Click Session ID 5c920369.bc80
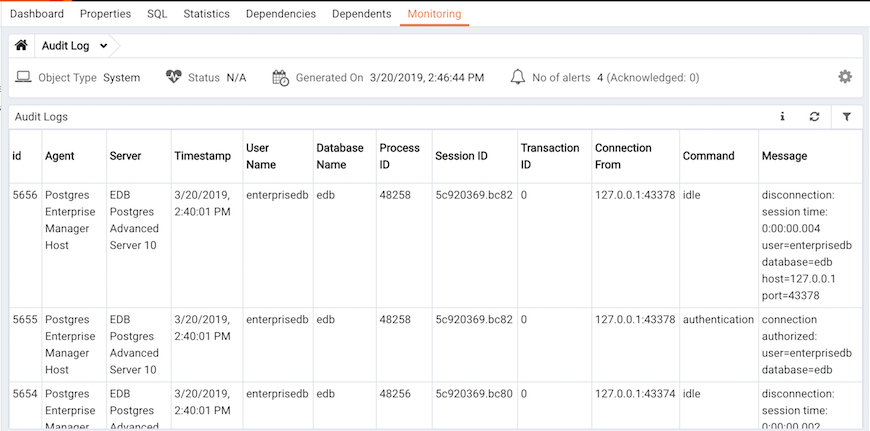Viewport: 870px width, 431px height. click(474, 394)
